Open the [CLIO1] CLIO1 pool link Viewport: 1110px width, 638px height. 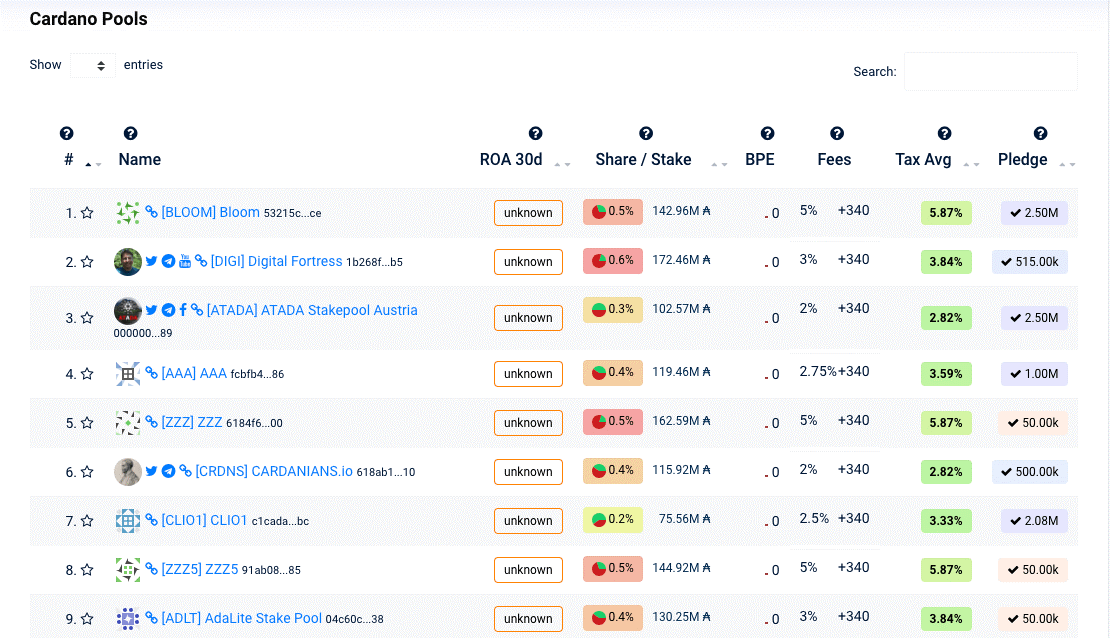204,520
